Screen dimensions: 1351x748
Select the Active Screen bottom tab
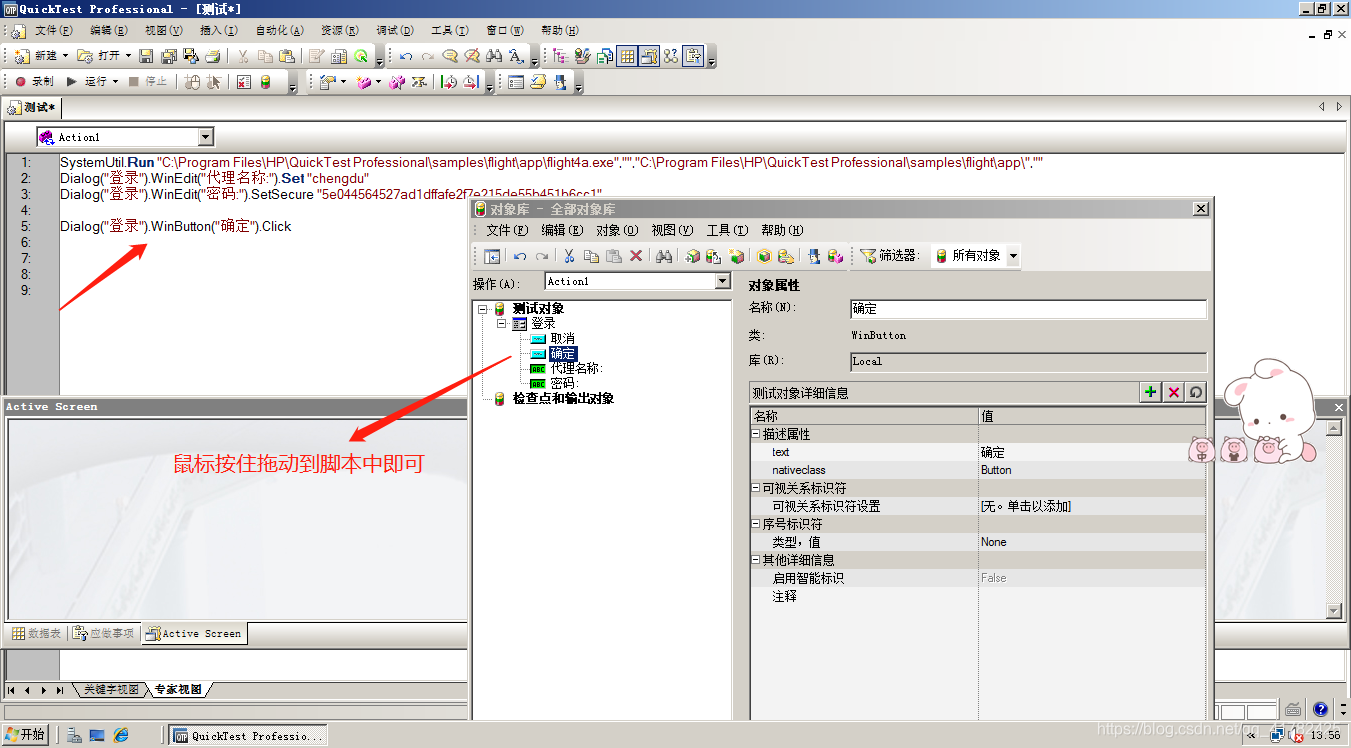193,633
